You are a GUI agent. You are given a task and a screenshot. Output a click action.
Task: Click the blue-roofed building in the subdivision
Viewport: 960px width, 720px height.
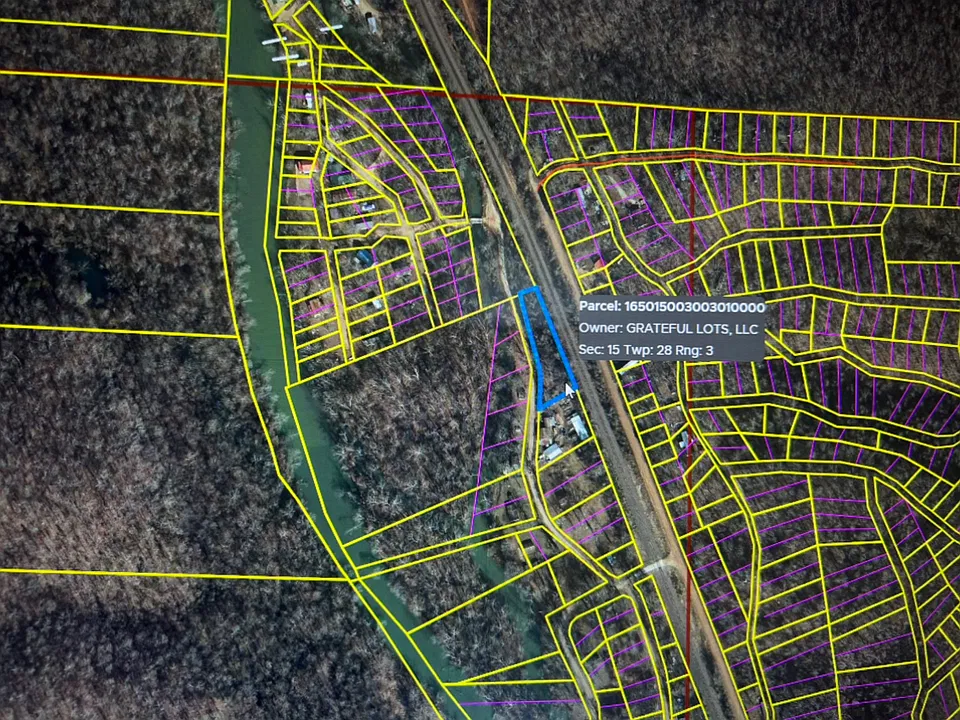(x=365, y=257)
